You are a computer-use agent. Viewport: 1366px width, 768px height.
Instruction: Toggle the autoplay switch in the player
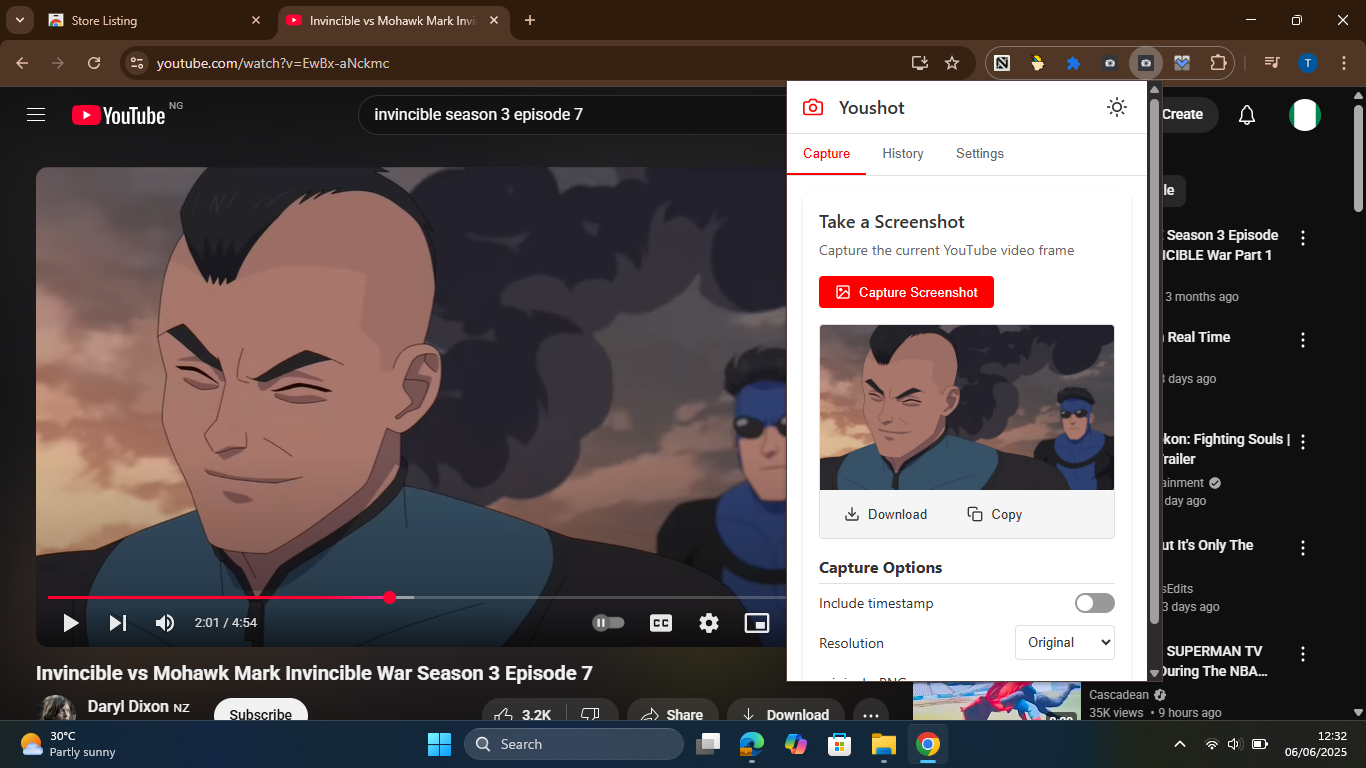click(608, 622)
